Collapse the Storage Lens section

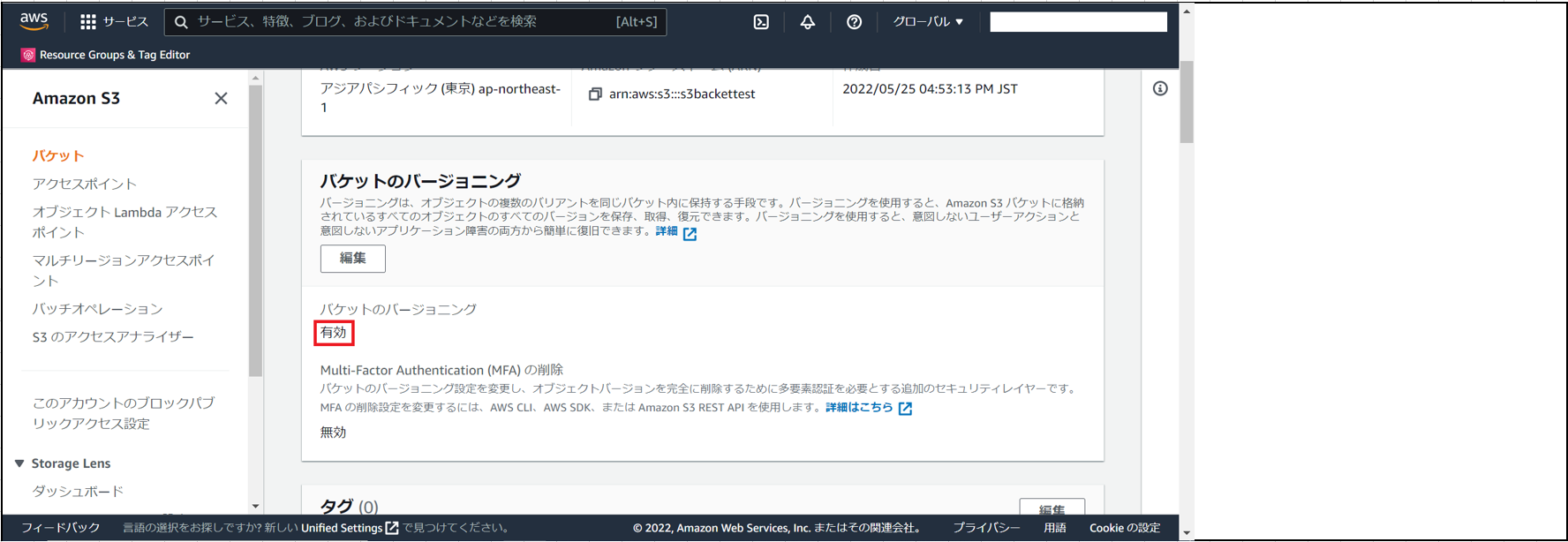click(19, 463)
